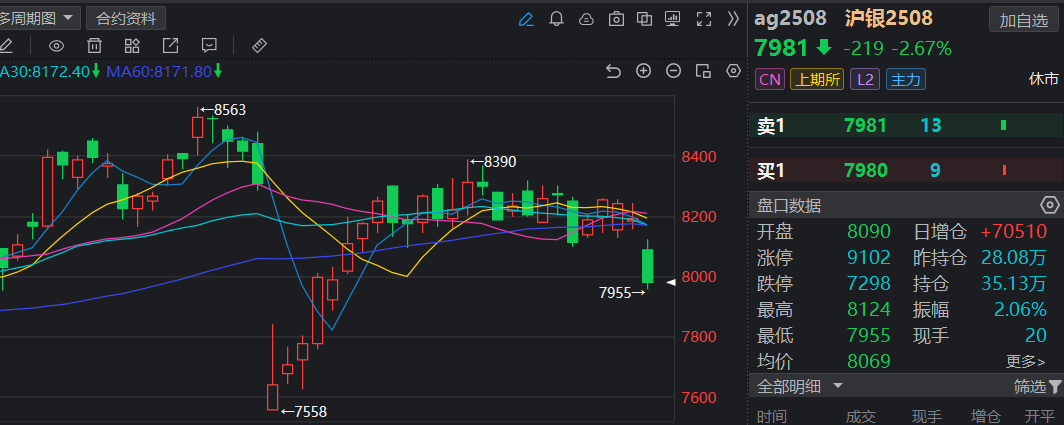Click the open-in-new-window icon
This screenshot has height=425, width=1064.
(x=170, y=45)
